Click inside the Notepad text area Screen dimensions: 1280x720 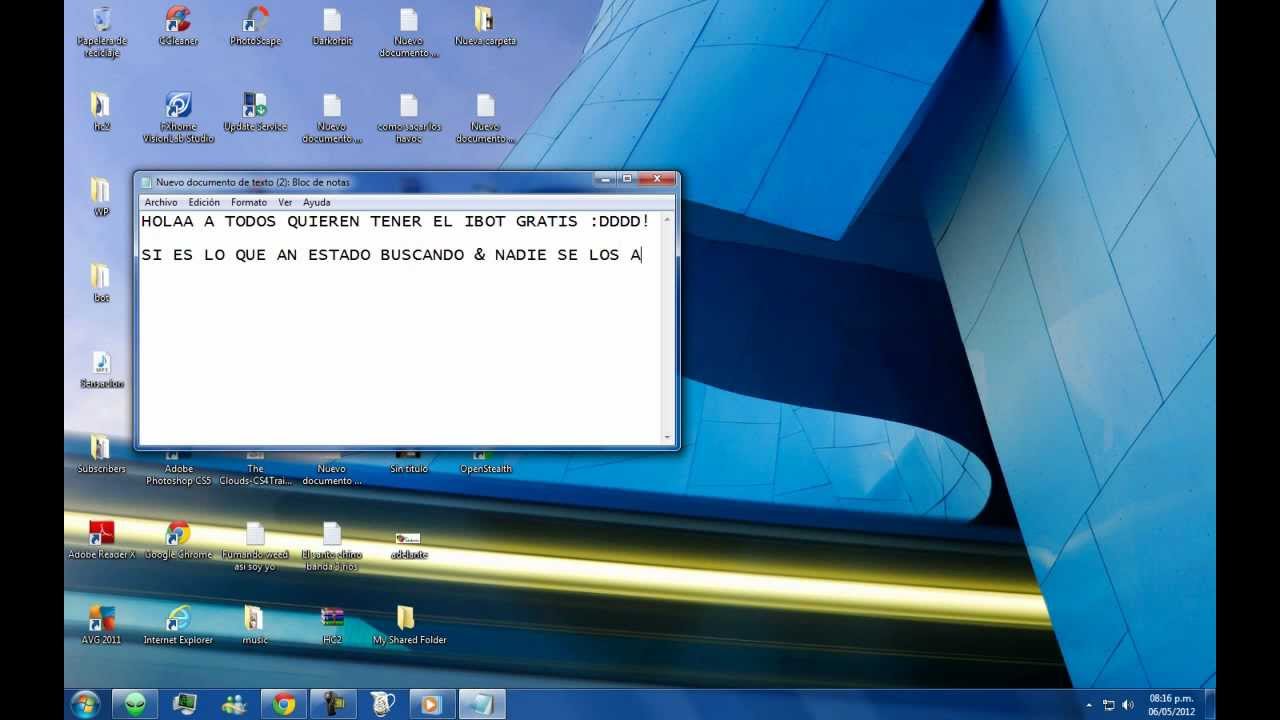click(400, 327)
